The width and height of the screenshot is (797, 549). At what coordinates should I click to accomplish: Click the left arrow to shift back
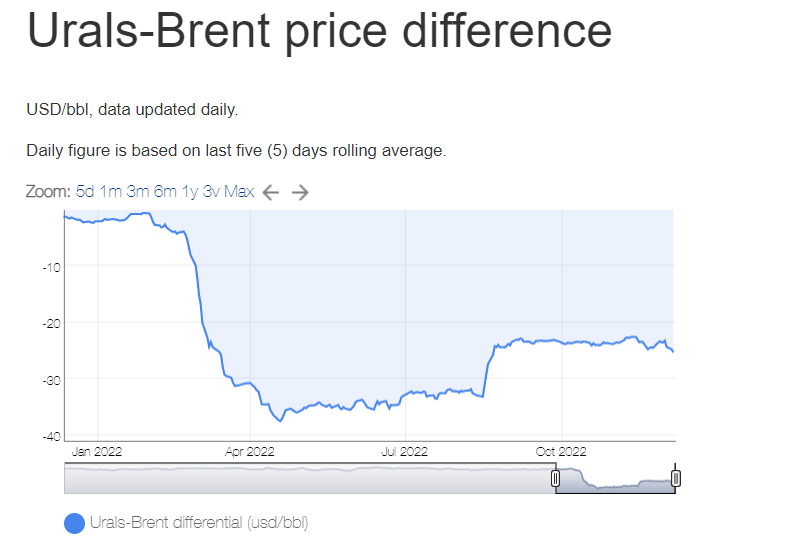point(269,193)
